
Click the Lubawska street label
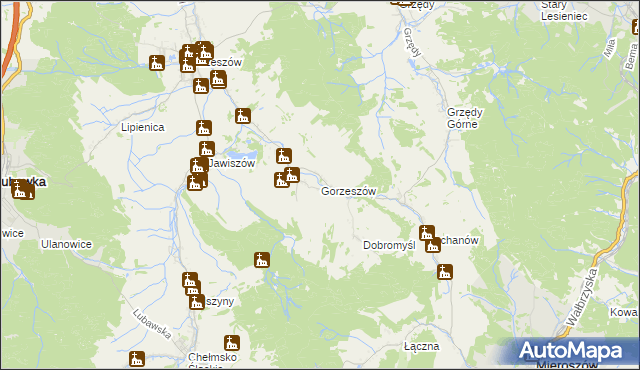[x=152, y=324]
